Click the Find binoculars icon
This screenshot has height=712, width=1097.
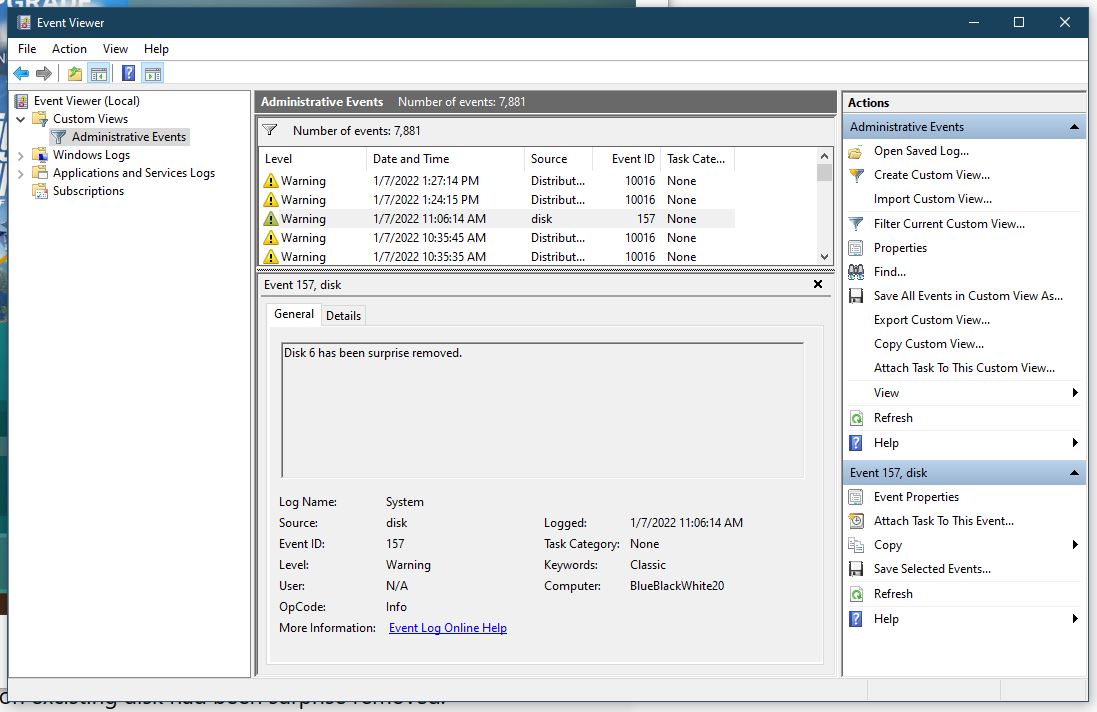click(x=856, y=272)
